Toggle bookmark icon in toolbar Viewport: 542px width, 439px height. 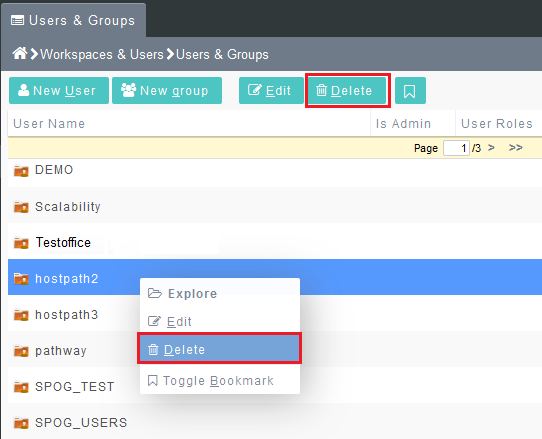pyautogui.click(x=410, y=91)
